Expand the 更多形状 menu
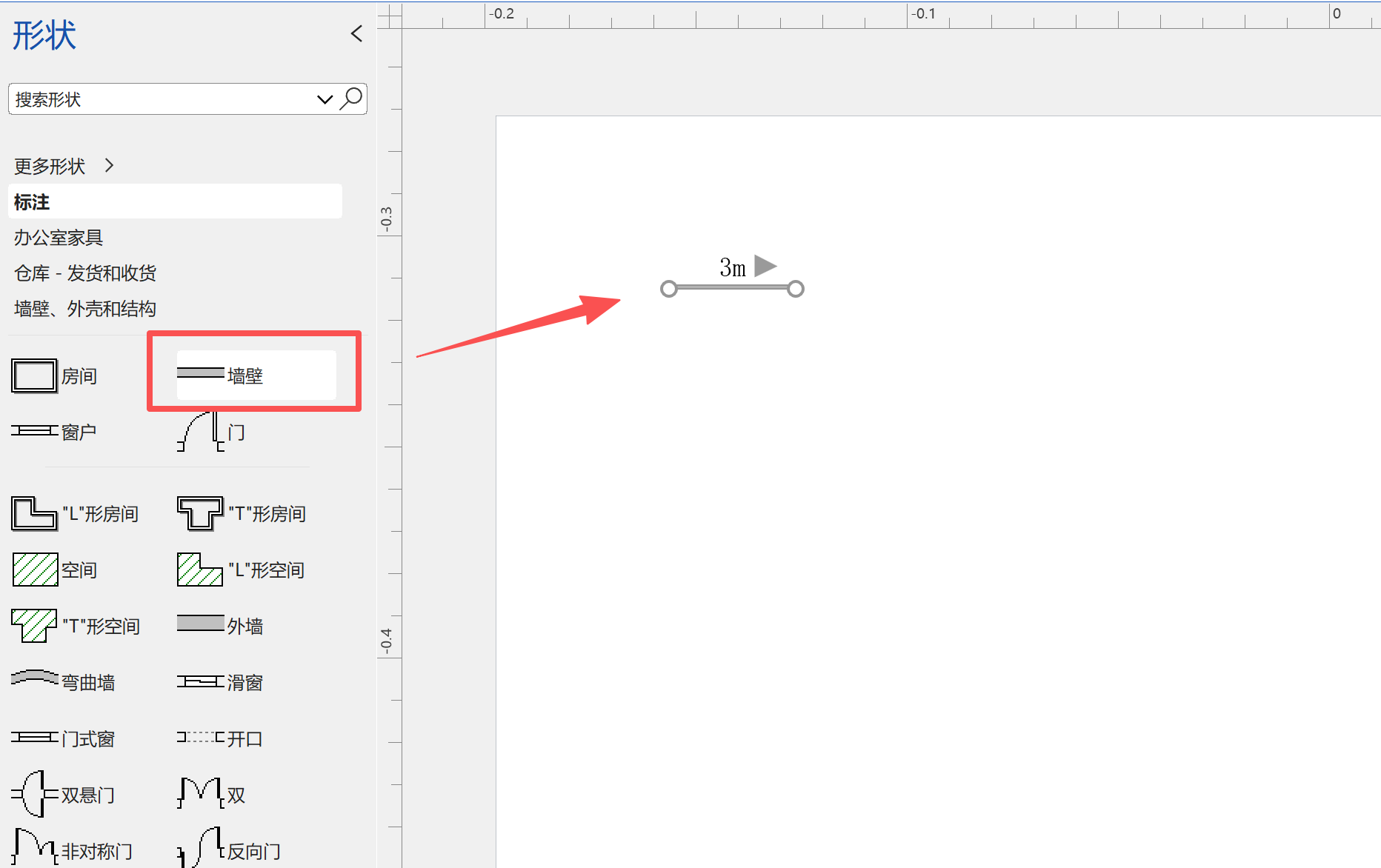 coord(64,166)
